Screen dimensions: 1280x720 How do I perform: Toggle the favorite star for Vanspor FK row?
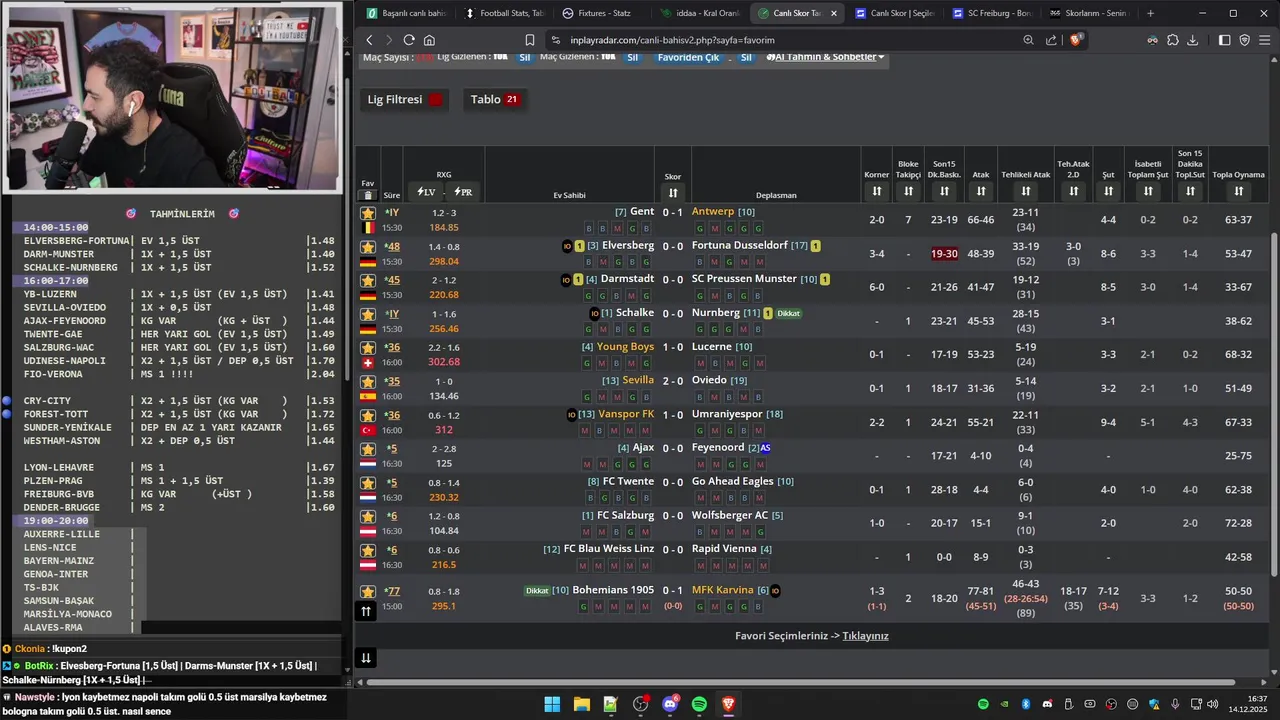pos(368,415)
